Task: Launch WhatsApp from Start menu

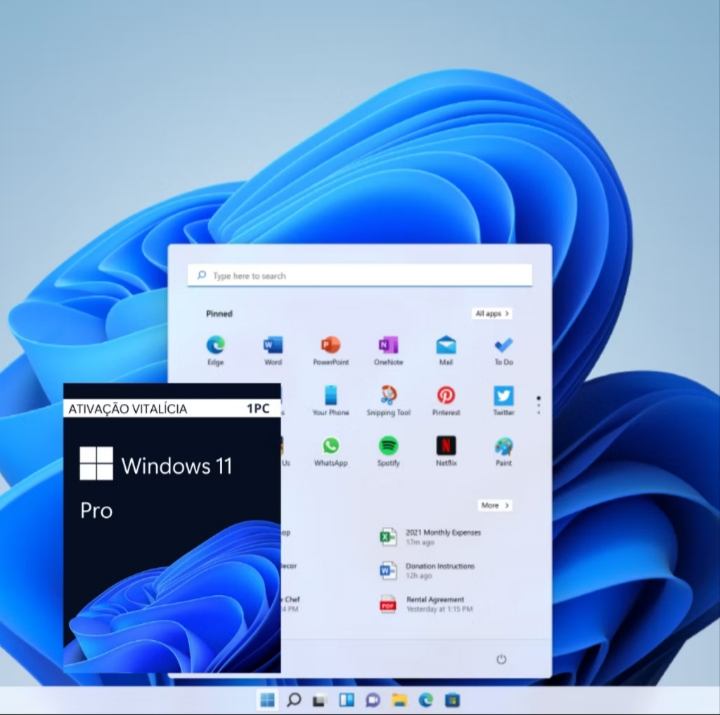Action: [331, 451]
